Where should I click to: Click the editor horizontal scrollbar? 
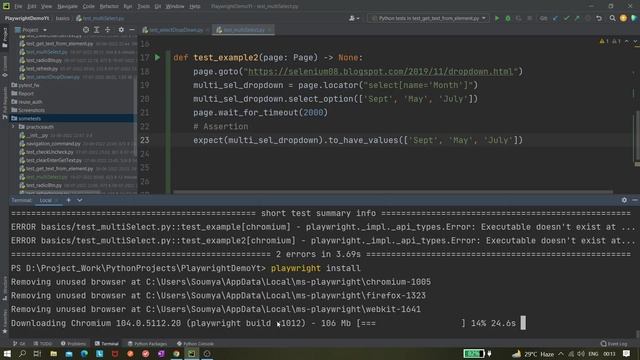(x=393, y=192)
